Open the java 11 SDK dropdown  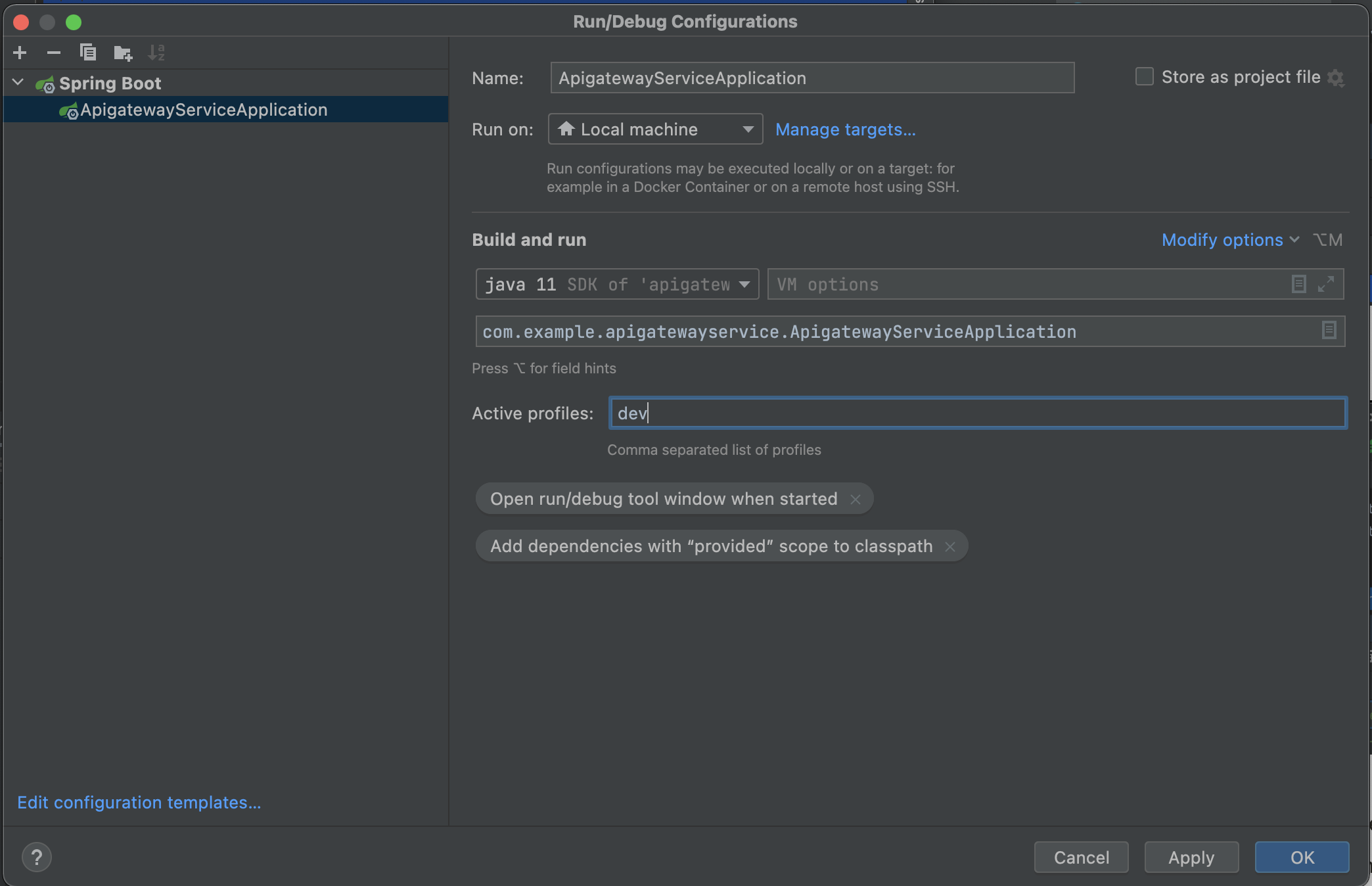[x=617, y=284]
